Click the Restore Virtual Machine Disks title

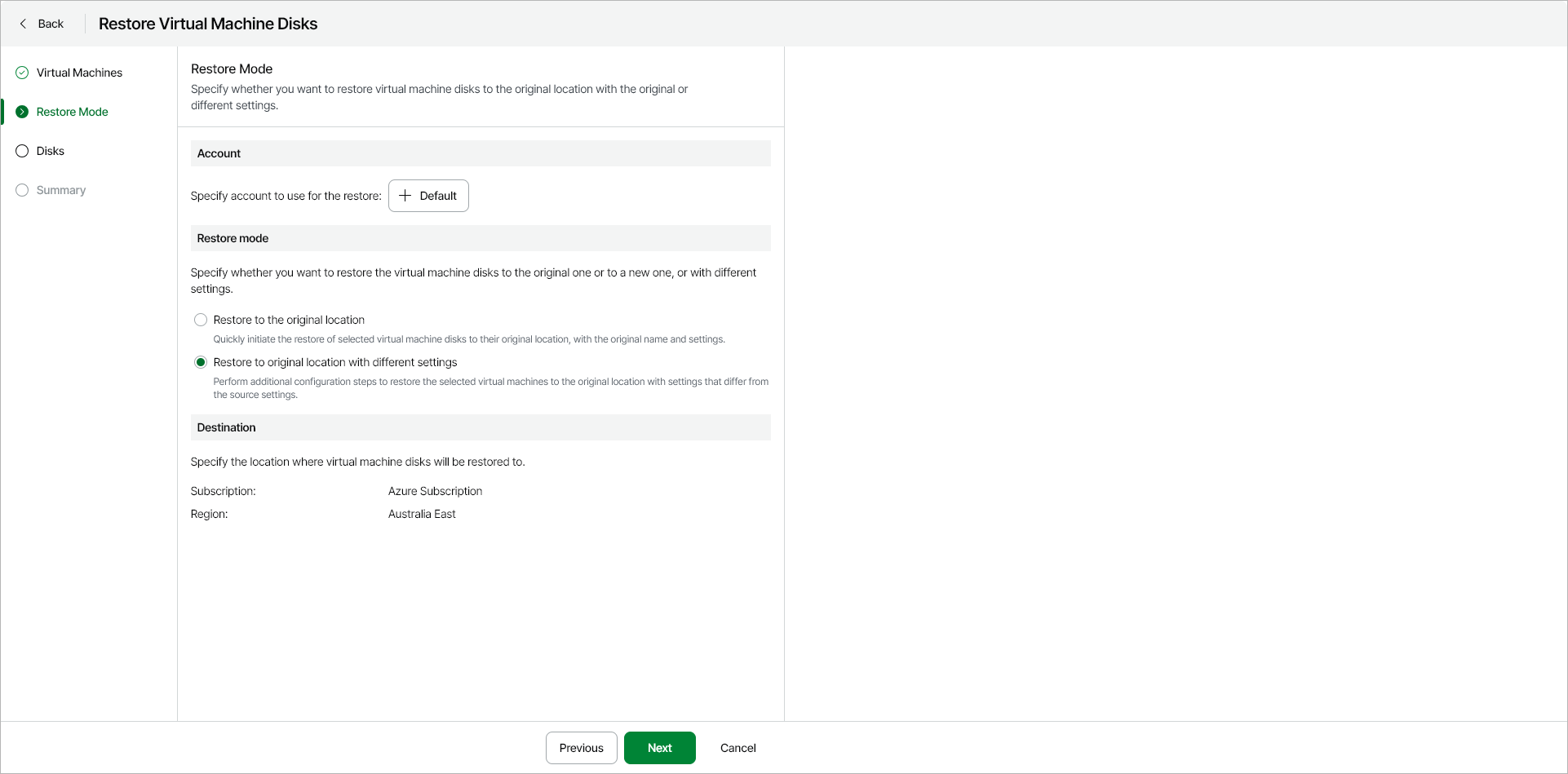point(208,24)
